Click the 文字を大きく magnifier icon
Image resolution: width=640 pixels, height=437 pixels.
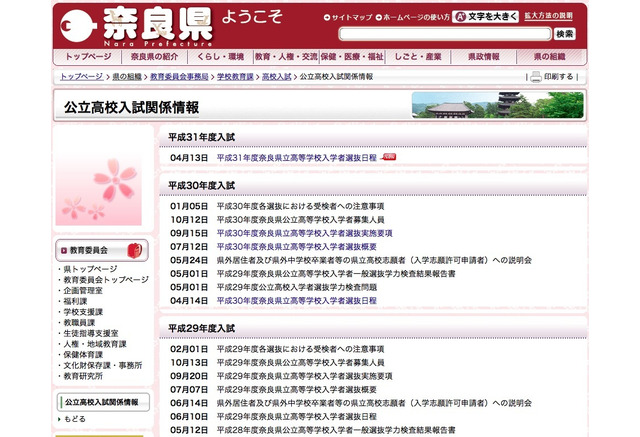460,17
